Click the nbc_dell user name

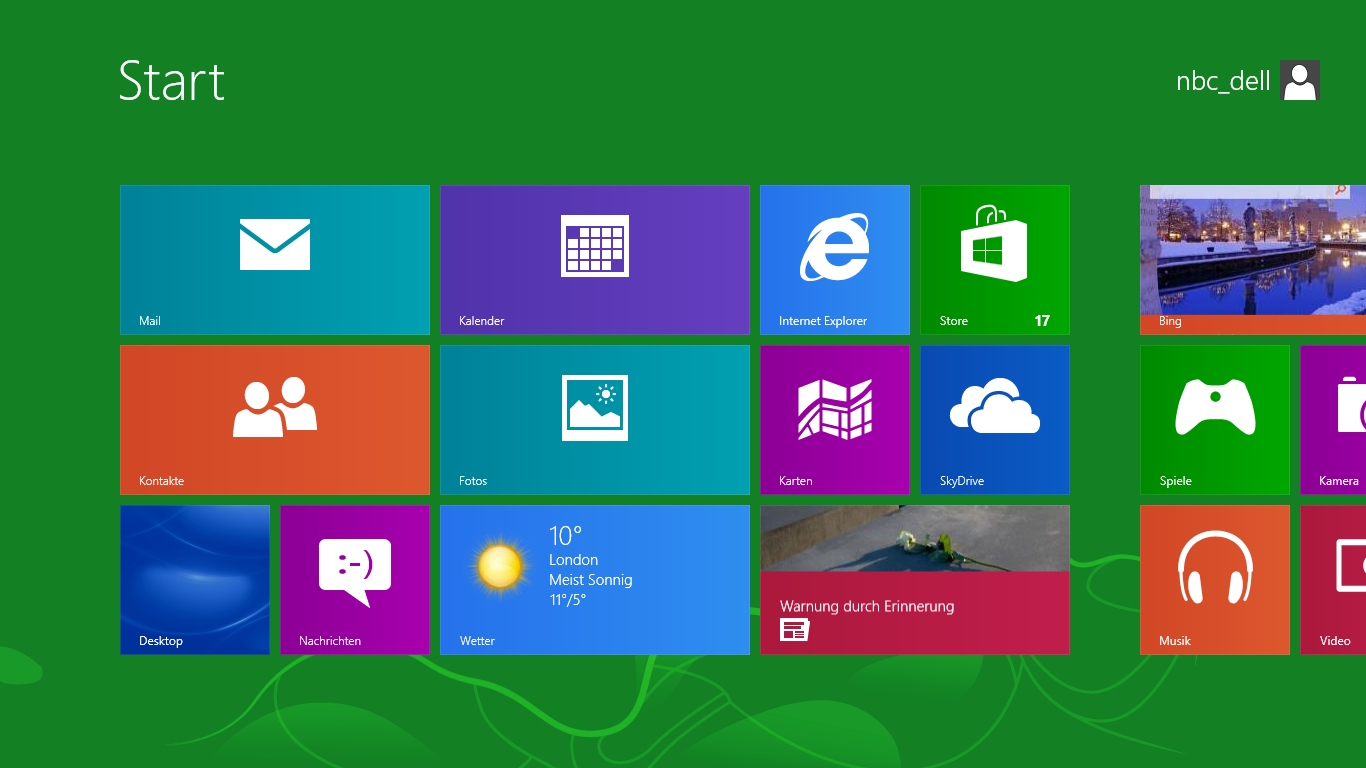1223,81
